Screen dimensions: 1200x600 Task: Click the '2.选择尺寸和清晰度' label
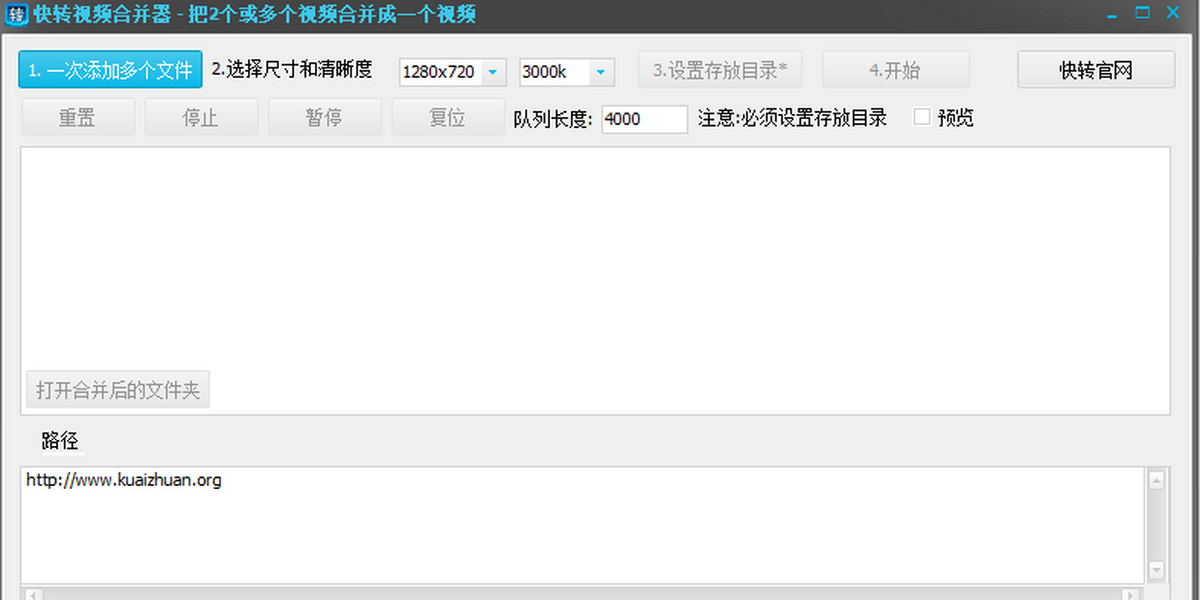pos(292,70)
